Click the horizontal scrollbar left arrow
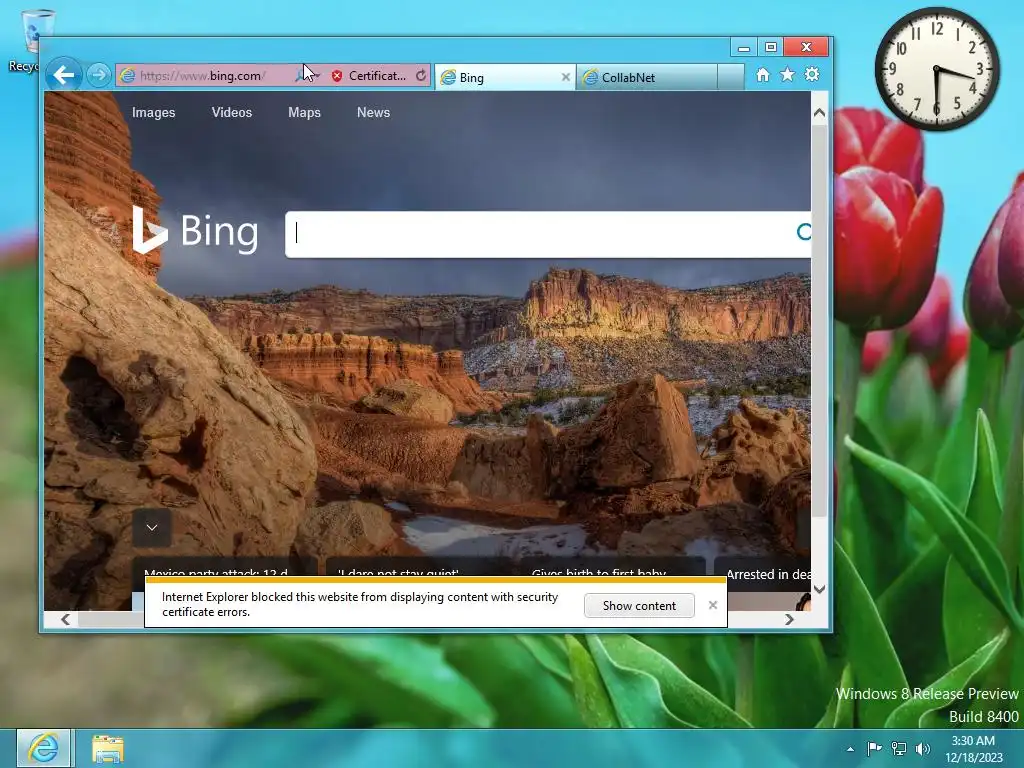The width and height of the screenshot is (1024, 768). (65, 619)
